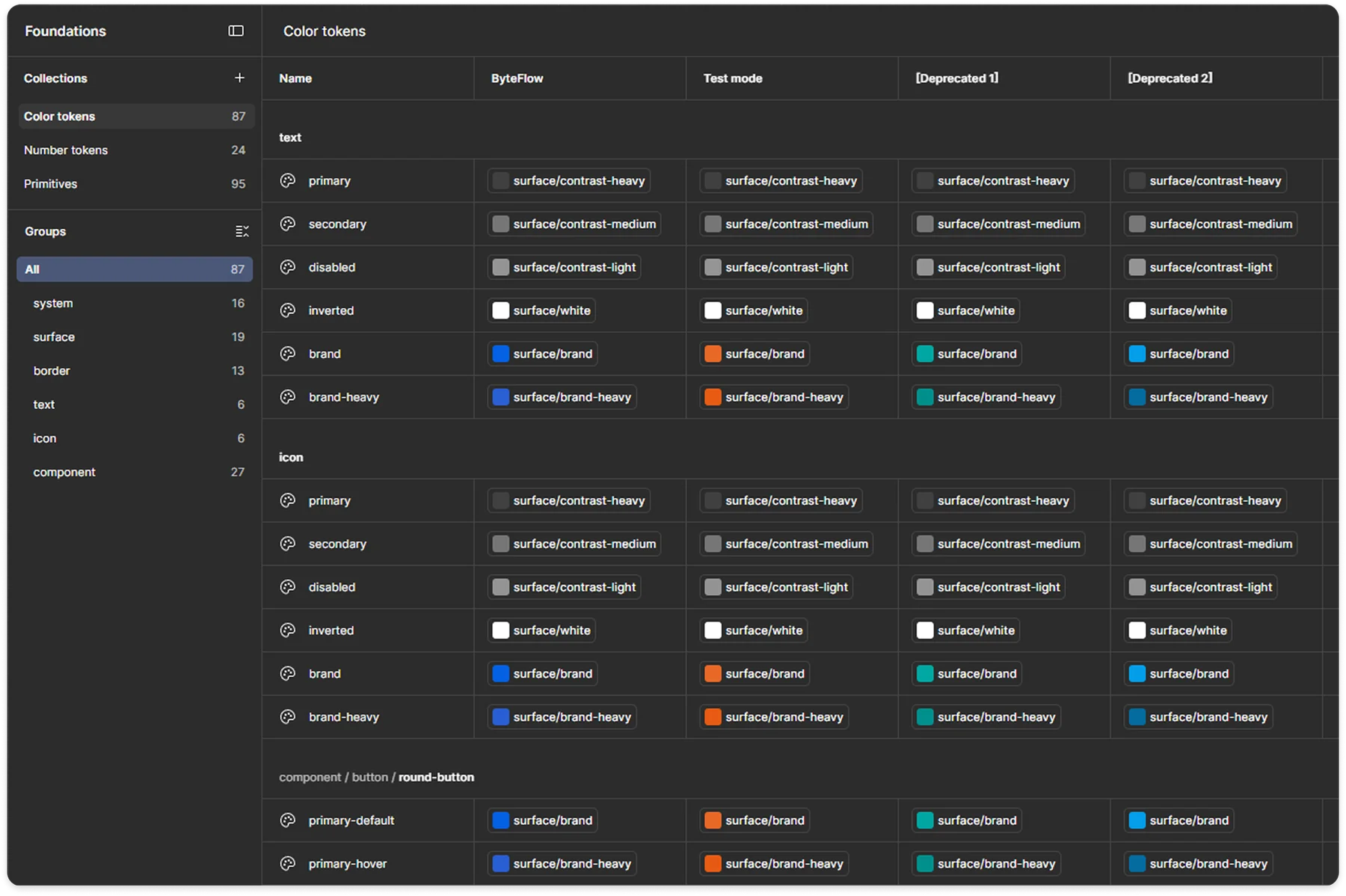Click 'inverted' name in icon section
This screenshot has width=1346, height=896.
click(331, 630)
